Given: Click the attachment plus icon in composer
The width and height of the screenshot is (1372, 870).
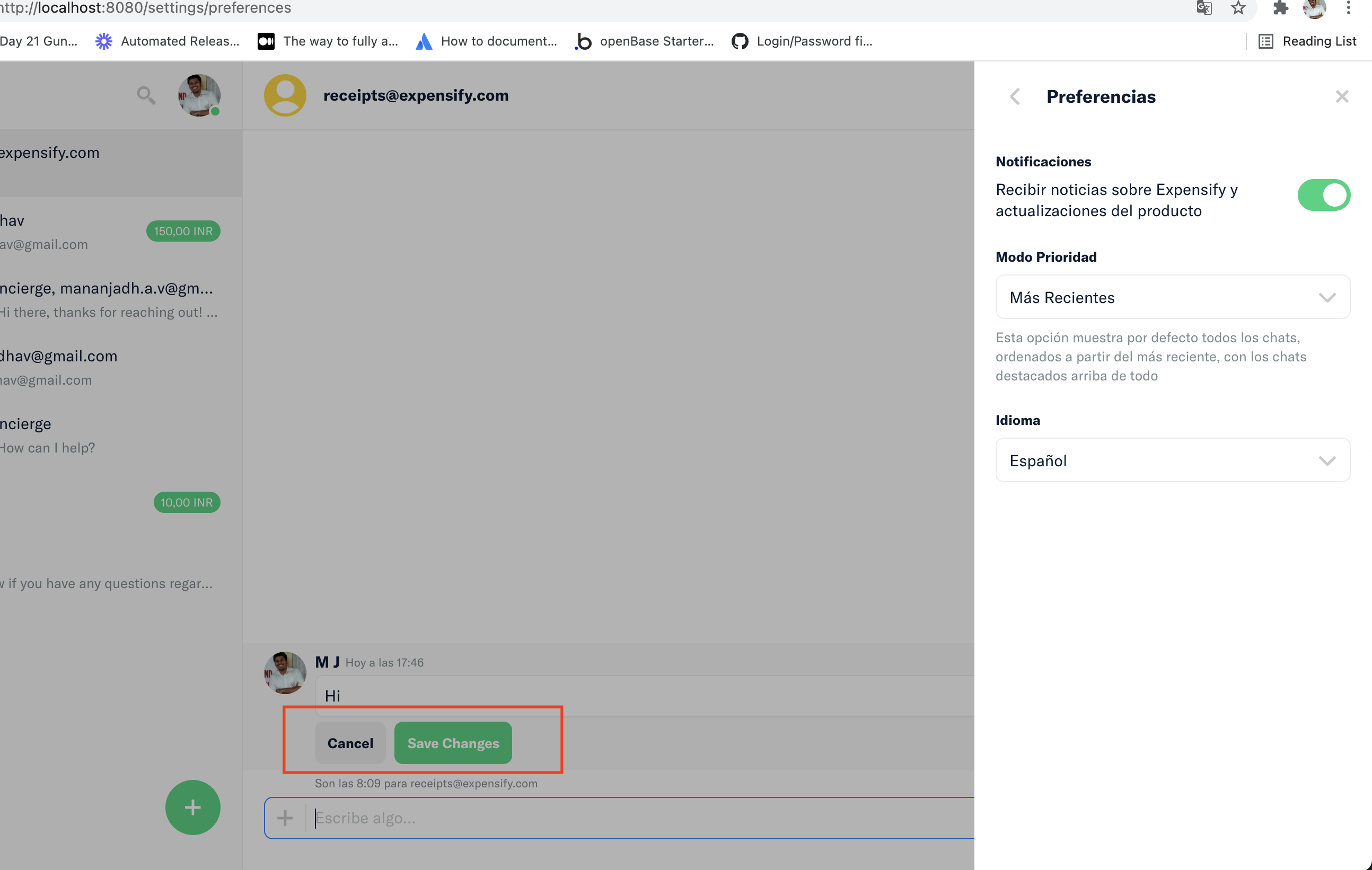Looking at the screenshot, I should (285, 818).
